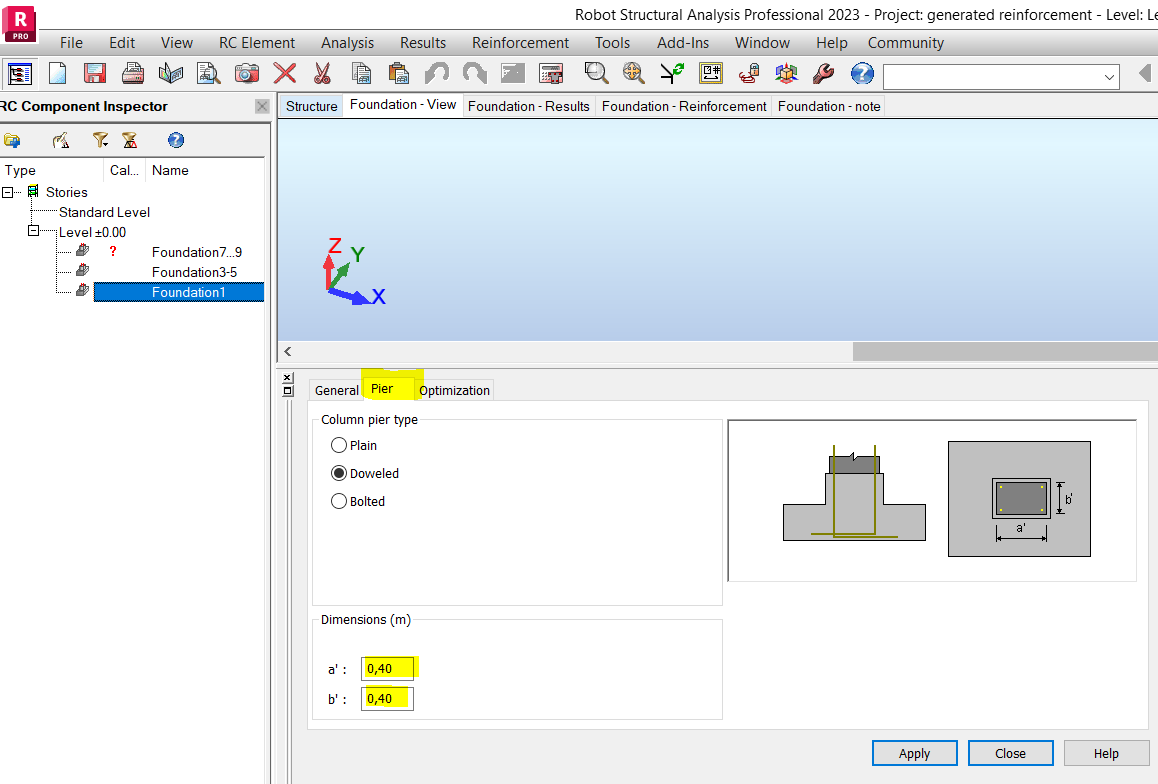Select the Plain column pier type

pos(339,445)
